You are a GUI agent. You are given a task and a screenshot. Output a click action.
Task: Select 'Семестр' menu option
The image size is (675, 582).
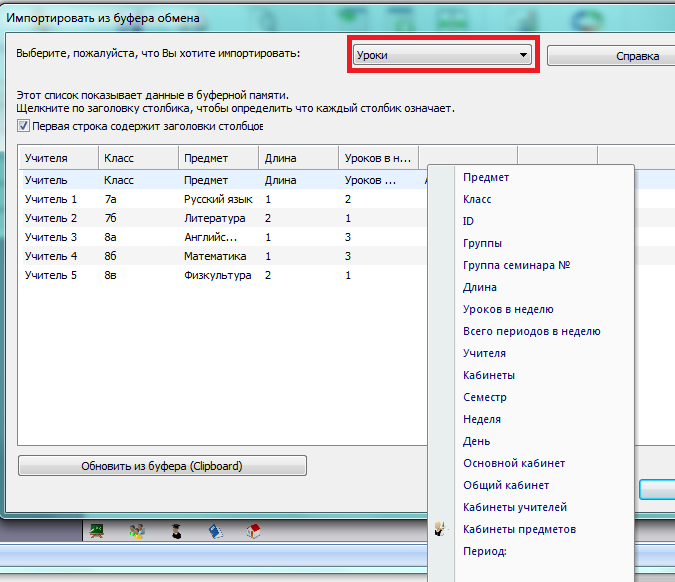pos(485,397)
